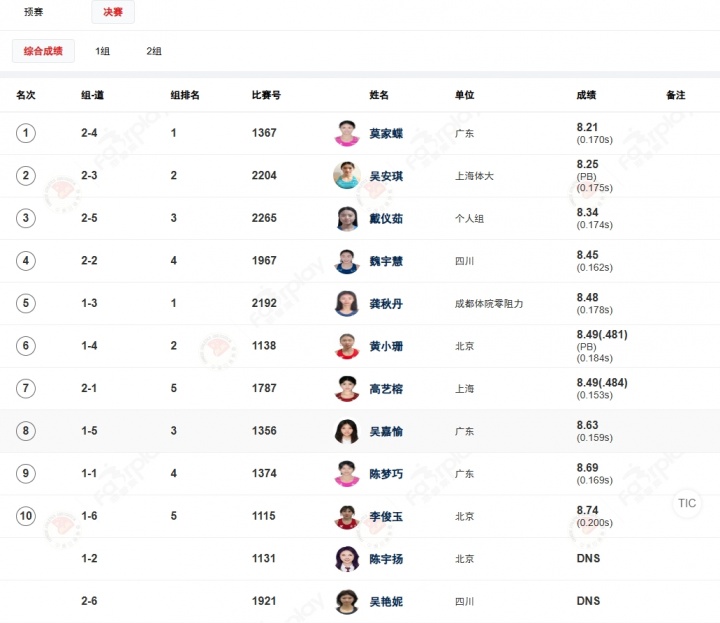
Task: Click 陈宇扬's avatar photo
Action: [347, 559]
